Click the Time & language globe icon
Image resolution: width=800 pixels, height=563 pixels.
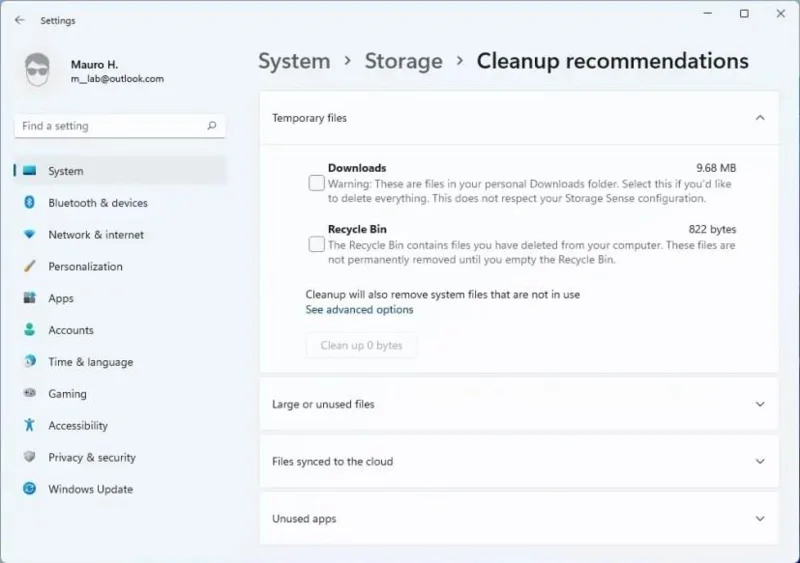pos(30,361)
